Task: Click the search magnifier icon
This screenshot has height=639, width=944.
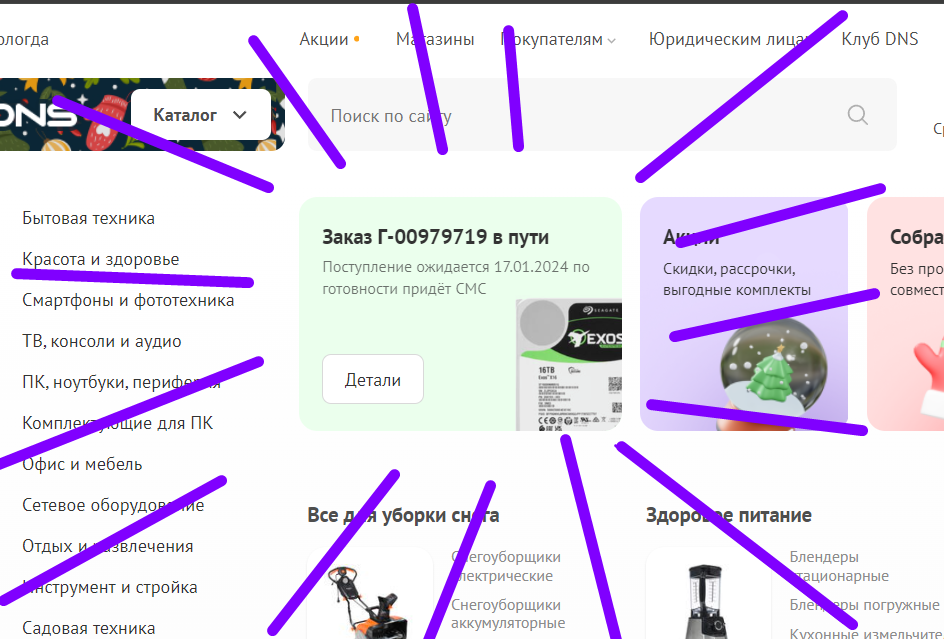Action: pos(857,114)
